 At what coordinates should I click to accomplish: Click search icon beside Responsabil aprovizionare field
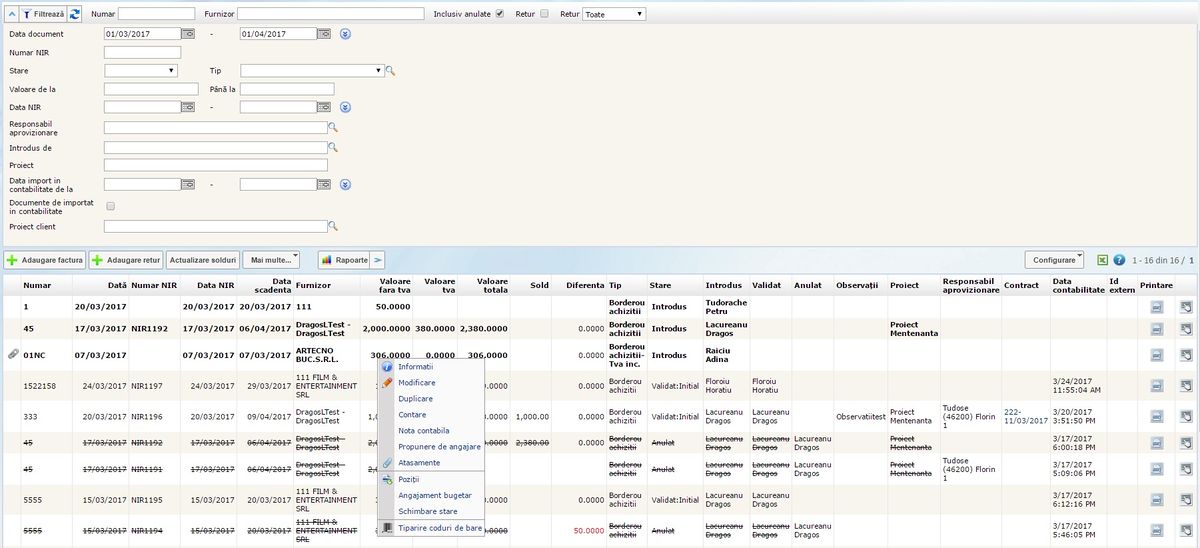pos(334,128)
